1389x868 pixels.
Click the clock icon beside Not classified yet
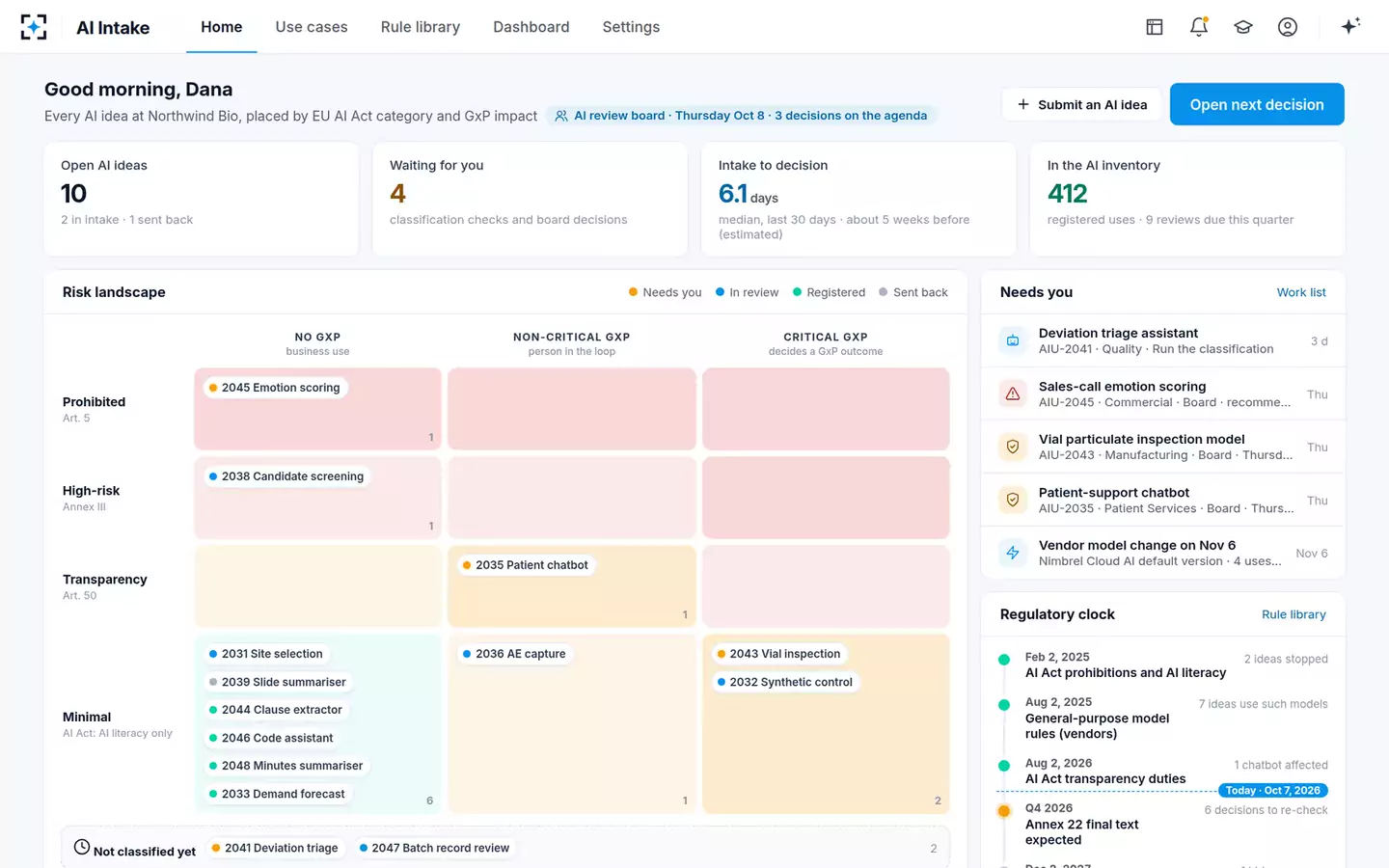coord(82,848)
